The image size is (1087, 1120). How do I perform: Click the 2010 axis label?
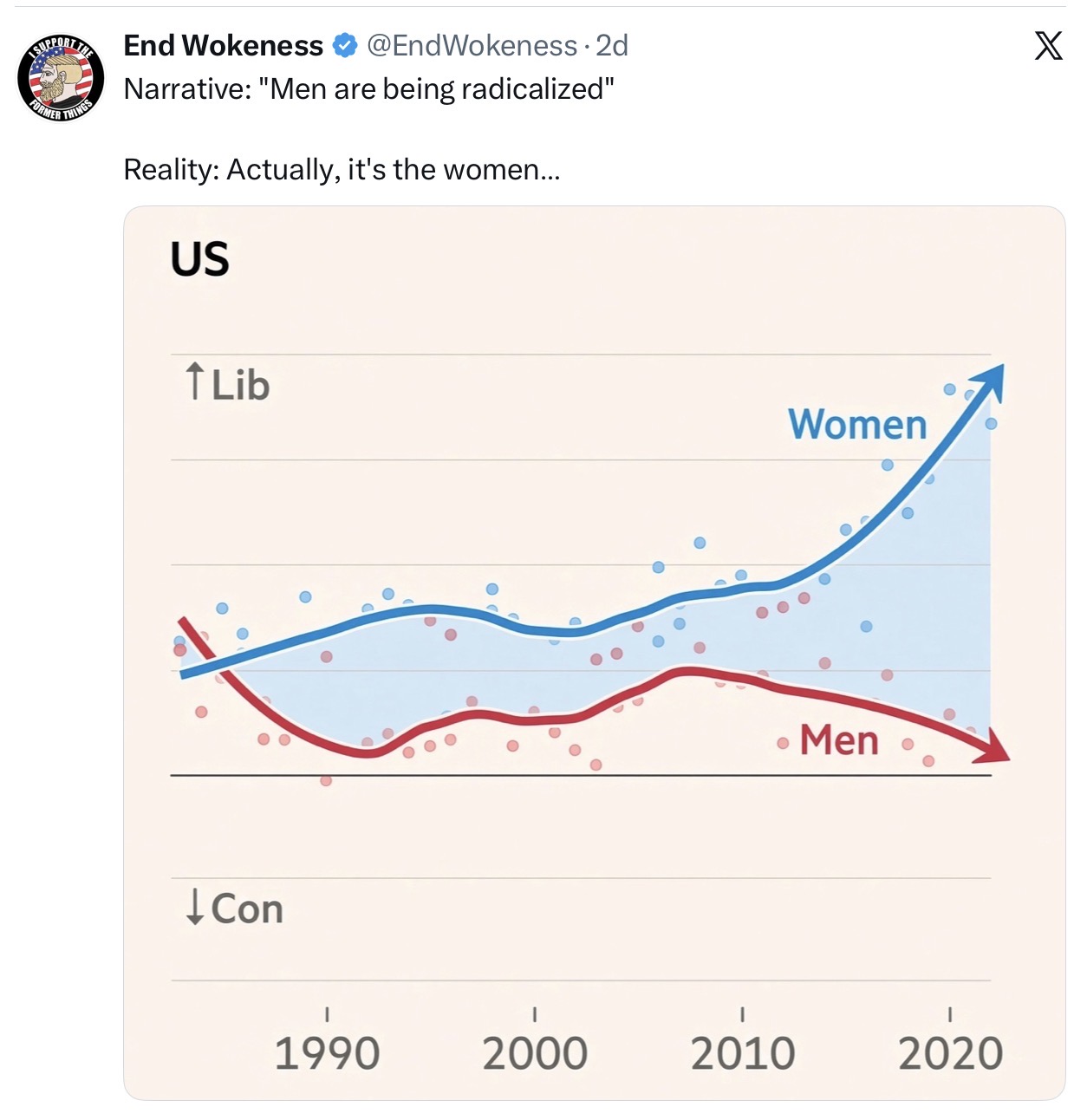click(x=743, y=1053)
